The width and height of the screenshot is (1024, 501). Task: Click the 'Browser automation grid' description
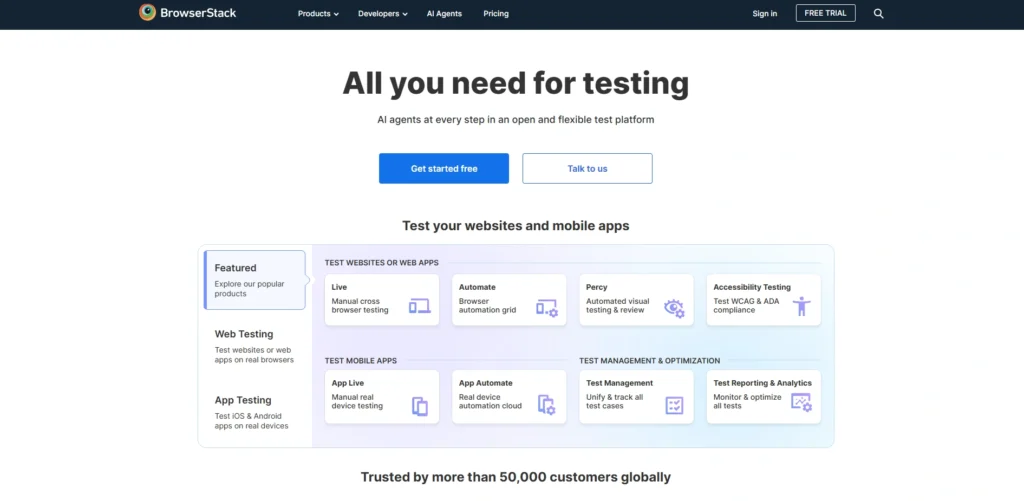pos(487,306)
